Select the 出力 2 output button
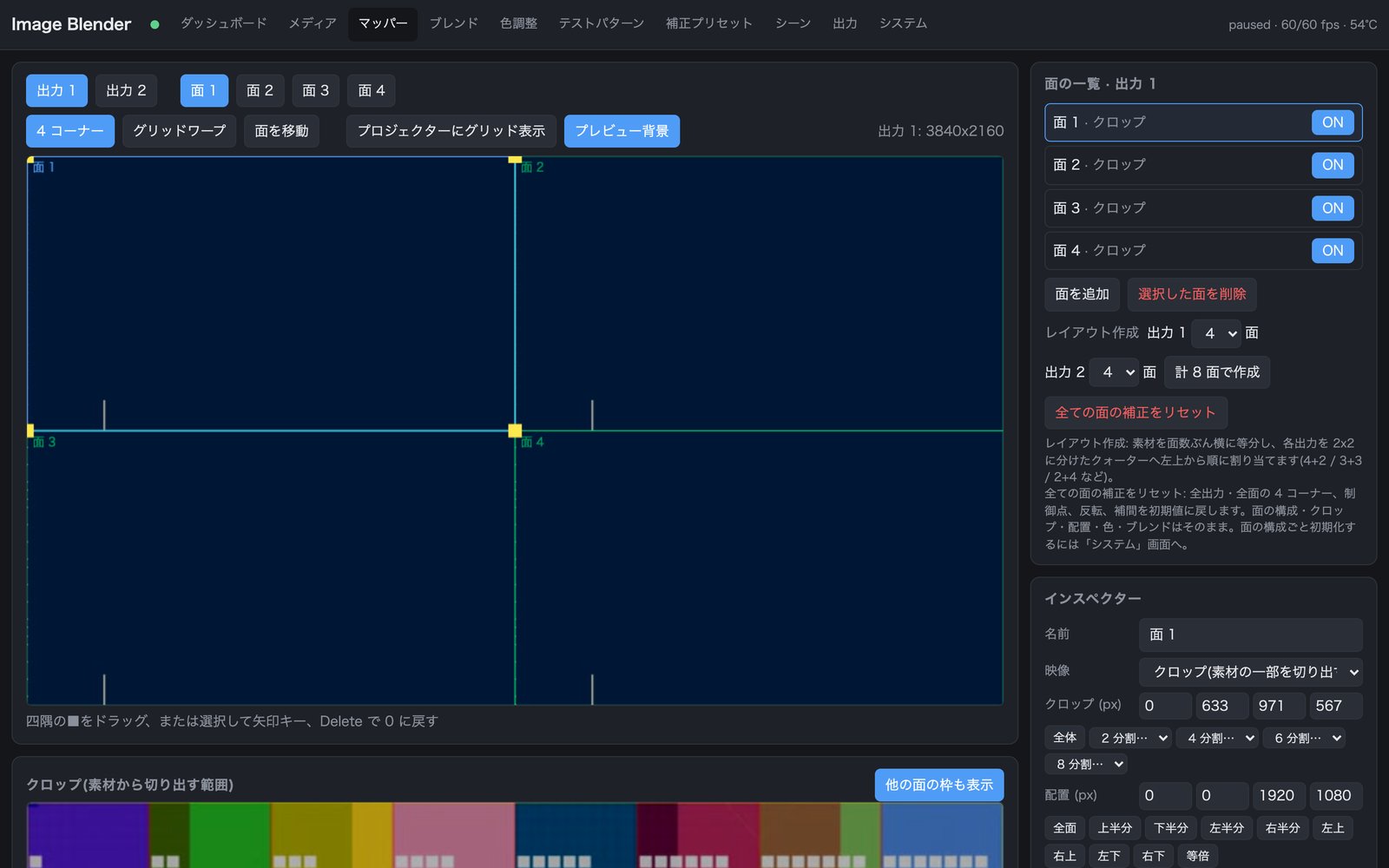 coord(126,90)
